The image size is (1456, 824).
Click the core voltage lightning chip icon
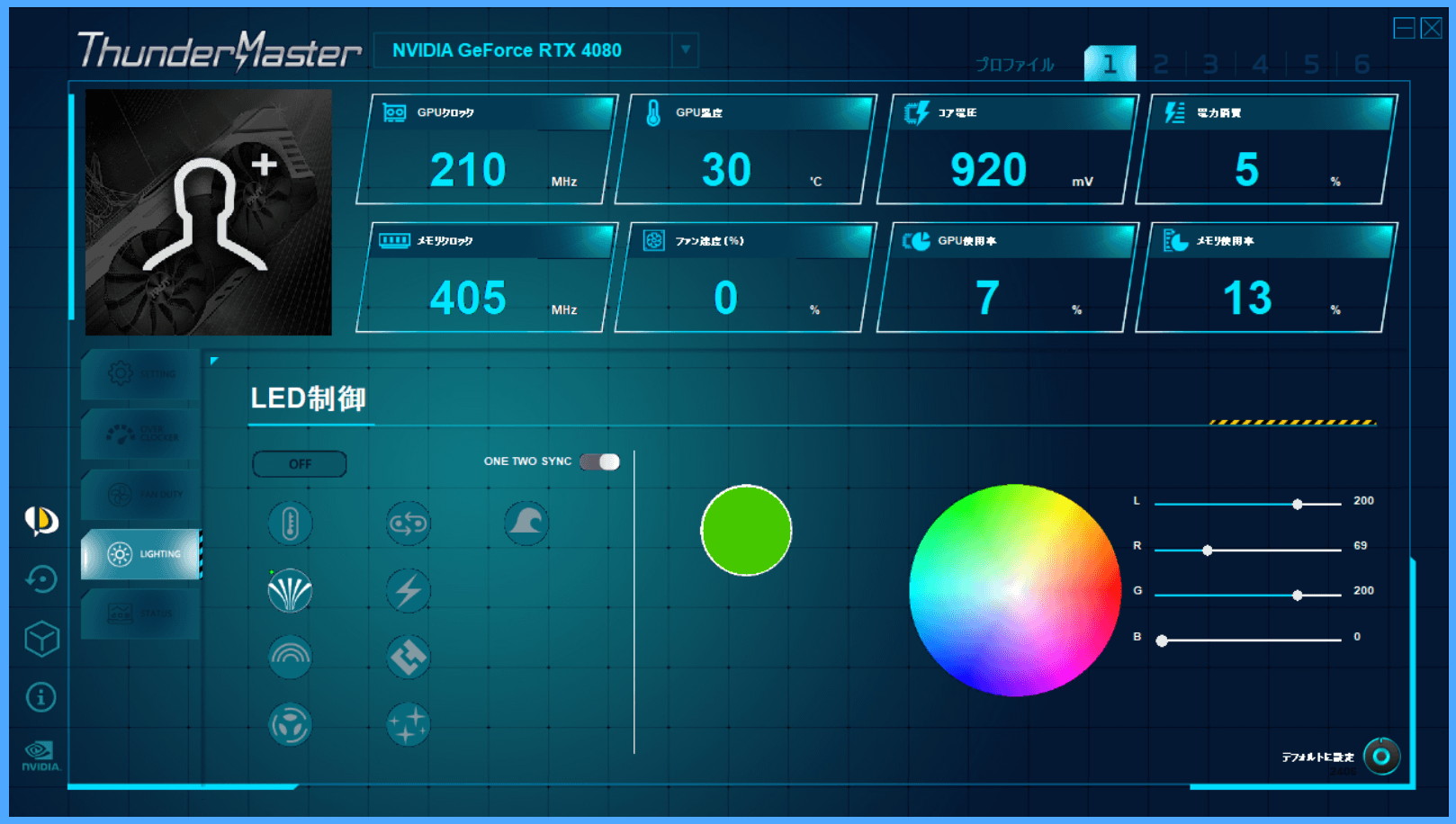916,112
